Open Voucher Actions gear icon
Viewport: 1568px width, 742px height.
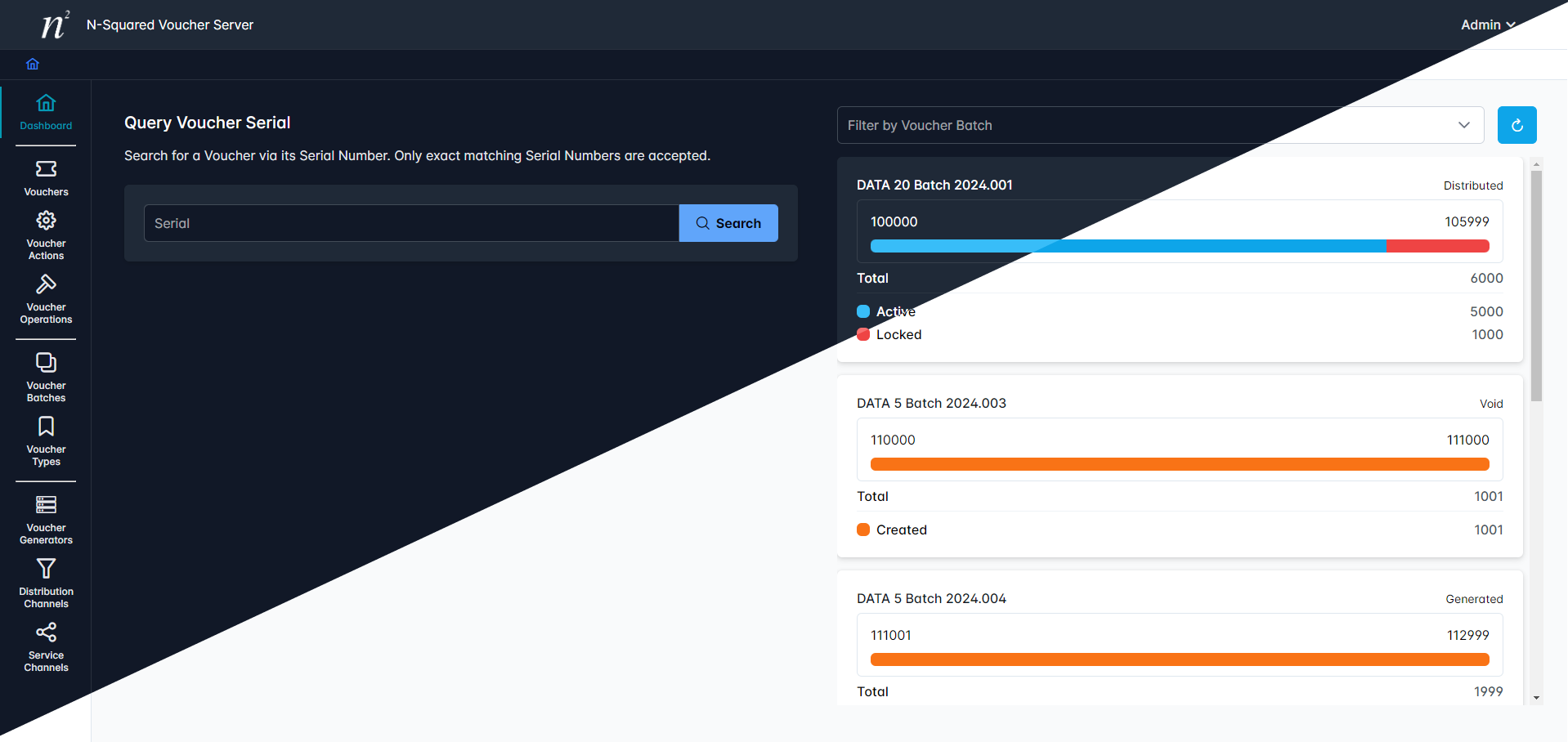(46, 221)
